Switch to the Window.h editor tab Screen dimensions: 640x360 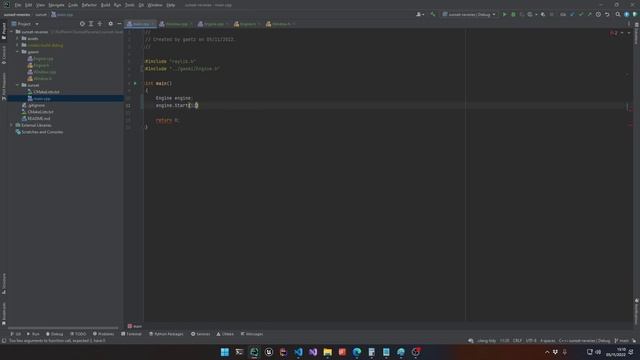pos(280,24)
